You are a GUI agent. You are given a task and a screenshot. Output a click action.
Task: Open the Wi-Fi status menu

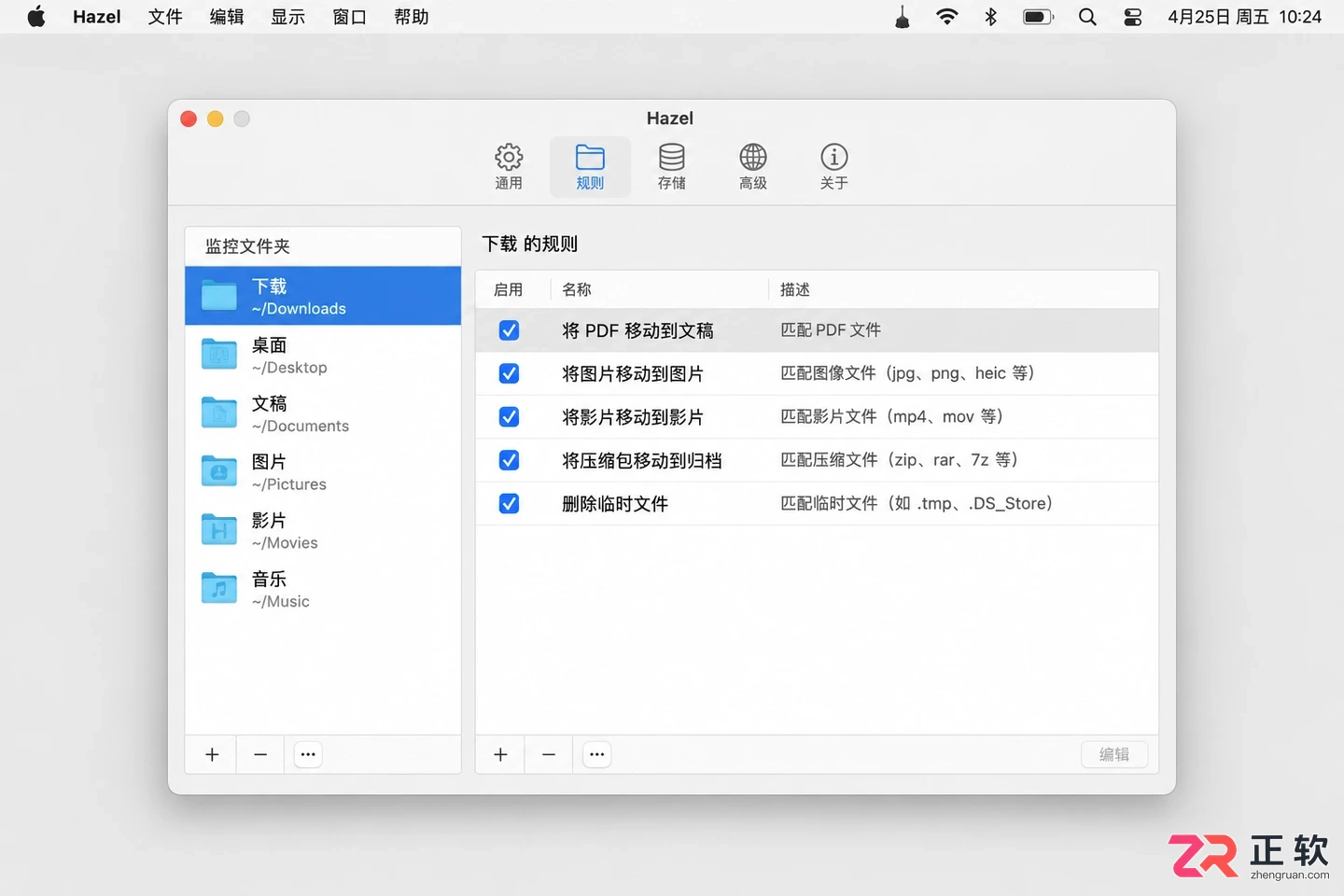pyautogui.click(x=947, y=17)
